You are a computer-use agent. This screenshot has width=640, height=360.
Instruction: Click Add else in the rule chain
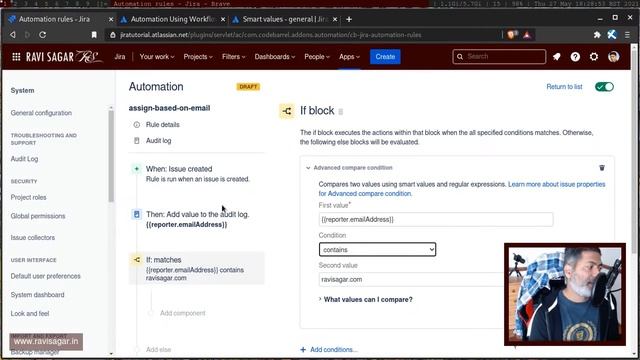click(158, 349)
